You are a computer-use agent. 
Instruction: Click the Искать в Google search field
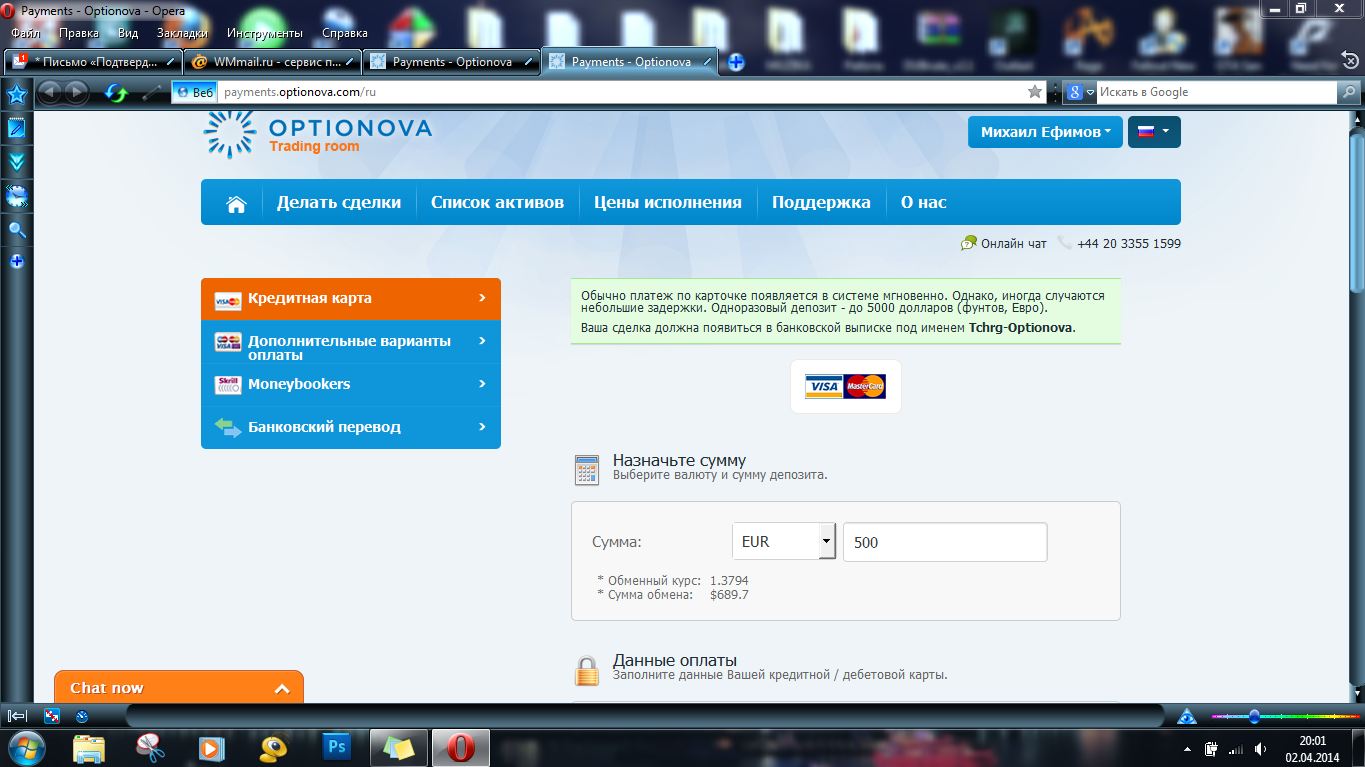point(1215,92)
